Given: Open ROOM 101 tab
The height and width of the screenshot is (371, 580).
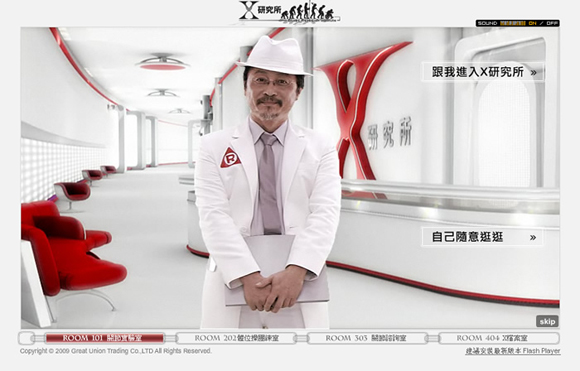Looking at the screenshot, I should tap(104, 338).
